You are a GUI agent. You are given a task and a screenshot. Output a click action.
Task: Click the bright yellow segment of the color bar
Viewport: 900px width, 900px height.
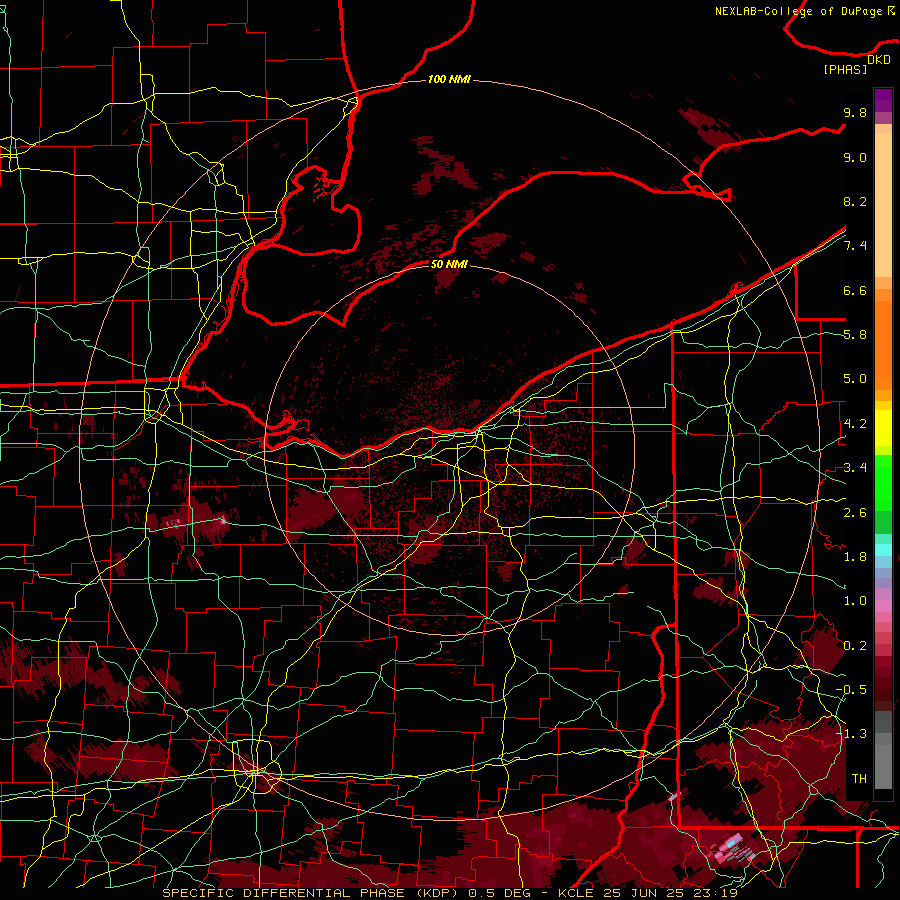883,428
